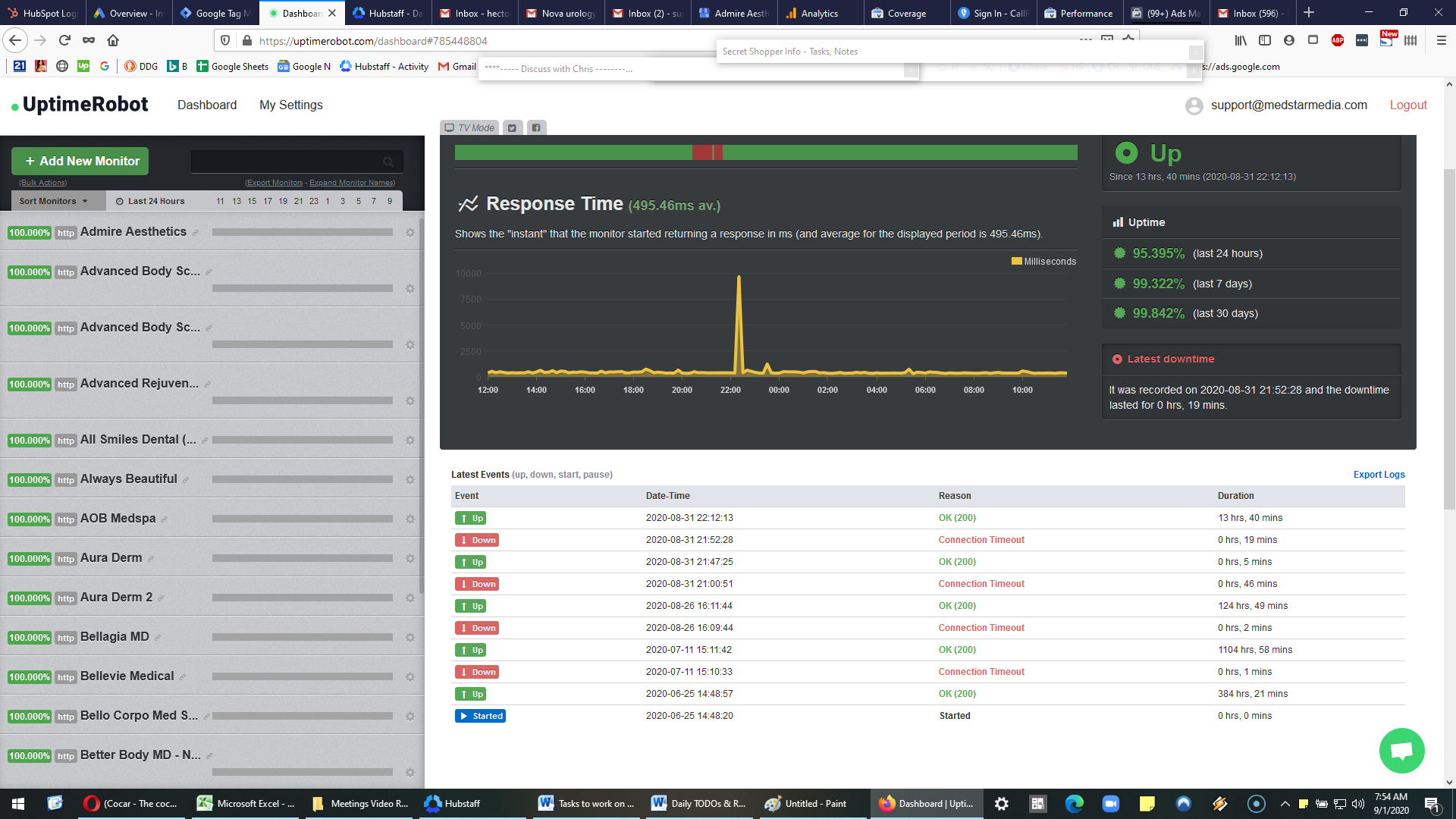This screenshot has width=1456, height=819.
Task: Open the Export Logs link
Action: click(x=1379, y=475)
